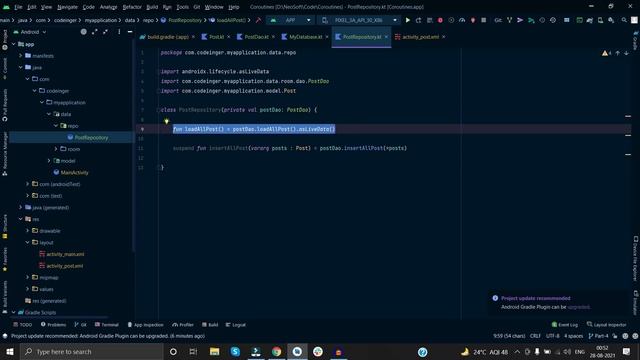Expand the drawable folder
640x360 pixels.
[28, 231]
